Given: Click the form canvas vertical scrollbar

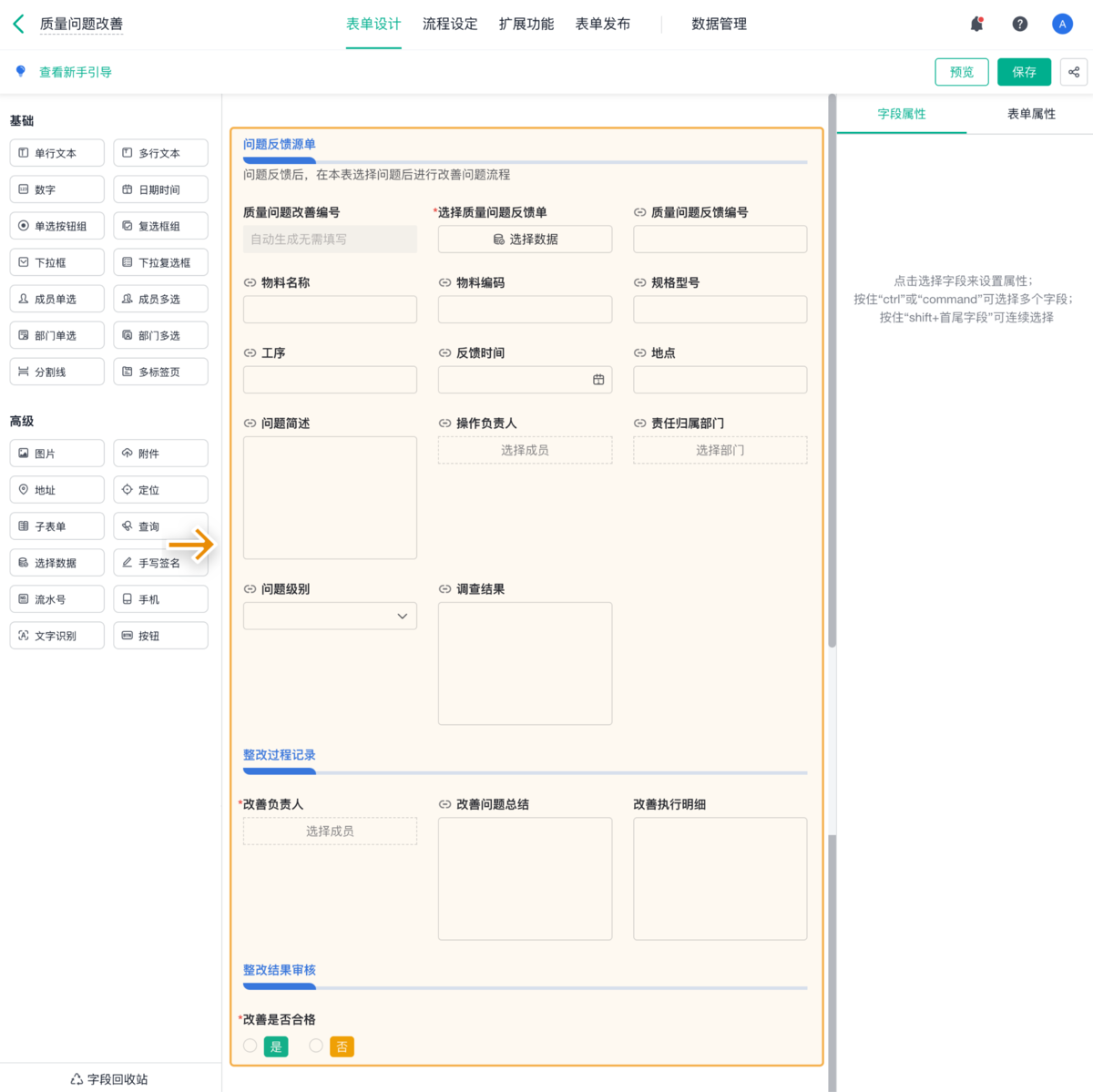Looking at the screenshot, I should (832, 372).
